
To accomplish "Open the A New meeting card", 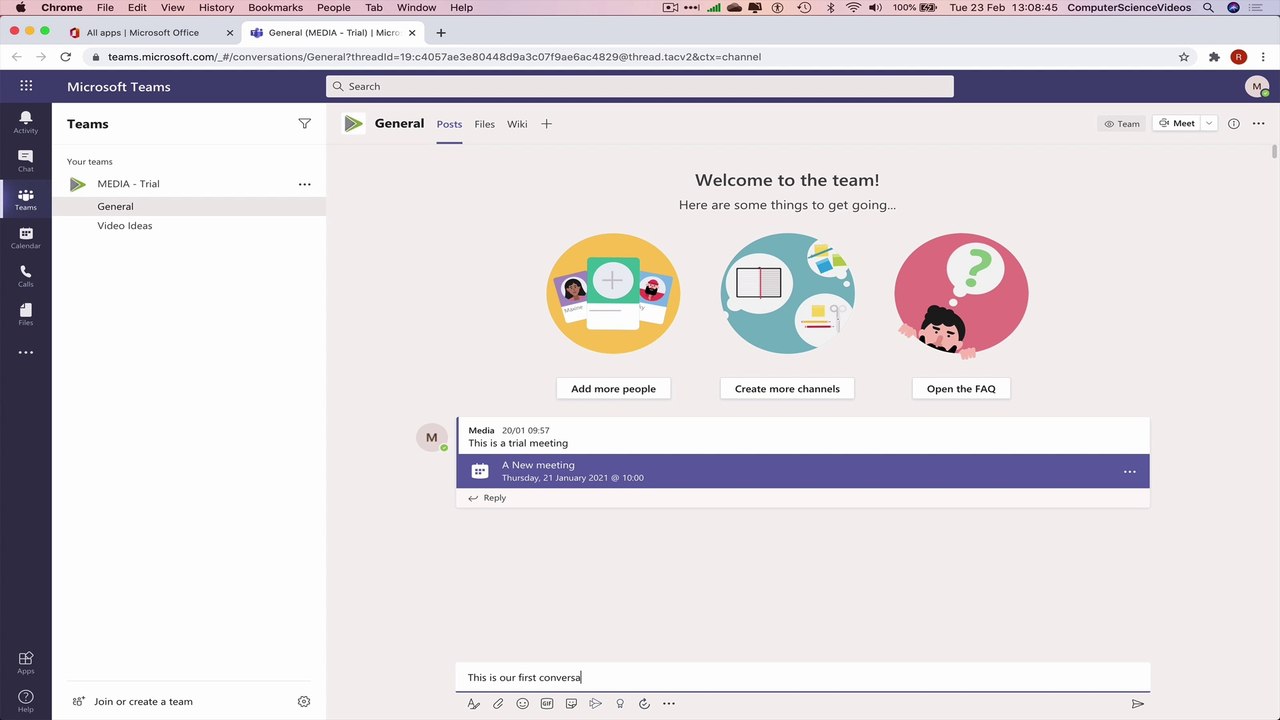I will point(803,472).
